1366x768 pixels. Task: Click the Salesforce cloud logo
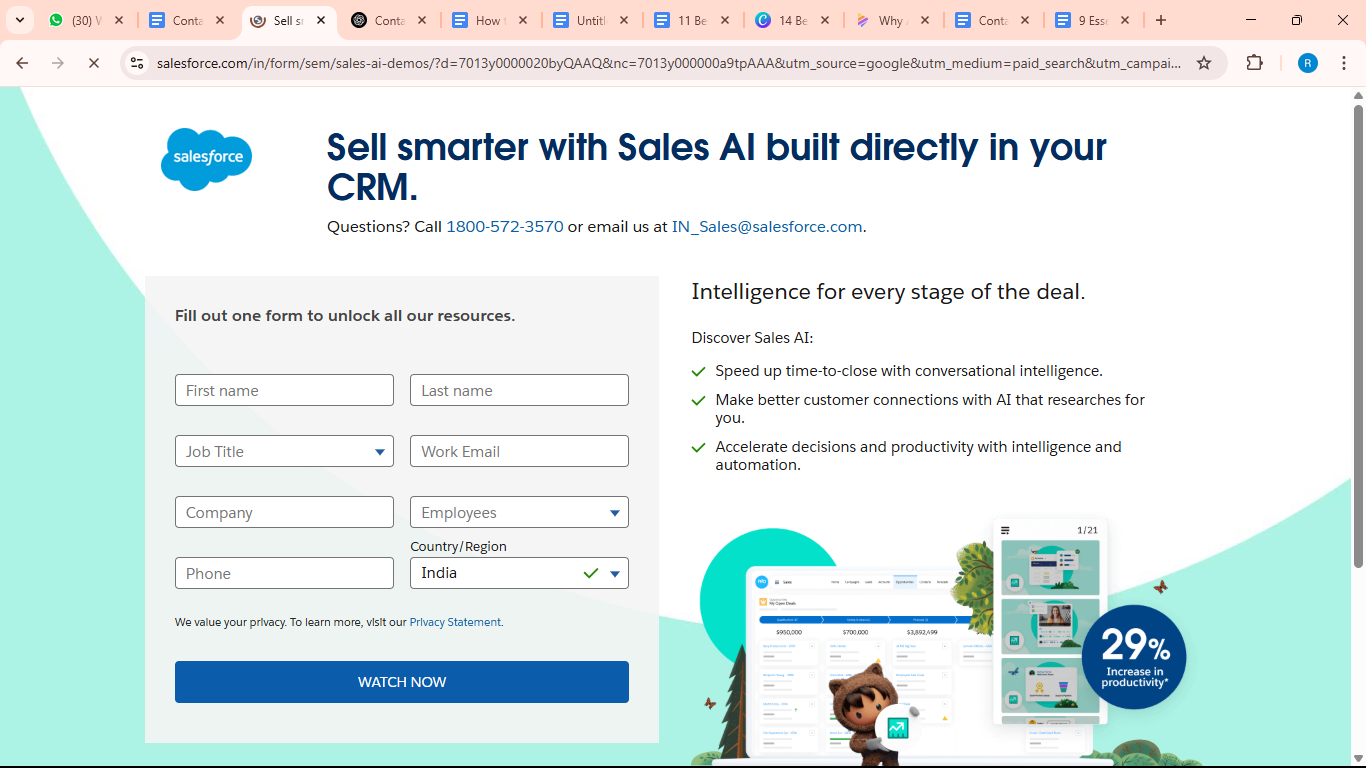[206, 158]
